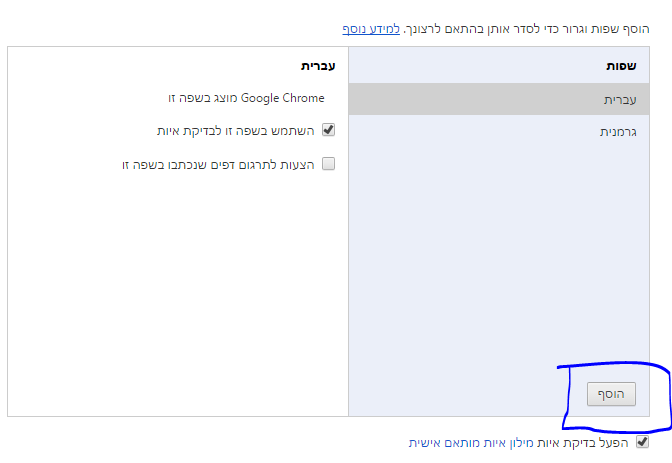Click the bold 'עברית' details pane heading
Viewport: 672px width, 463px height.
click(318, 66)
